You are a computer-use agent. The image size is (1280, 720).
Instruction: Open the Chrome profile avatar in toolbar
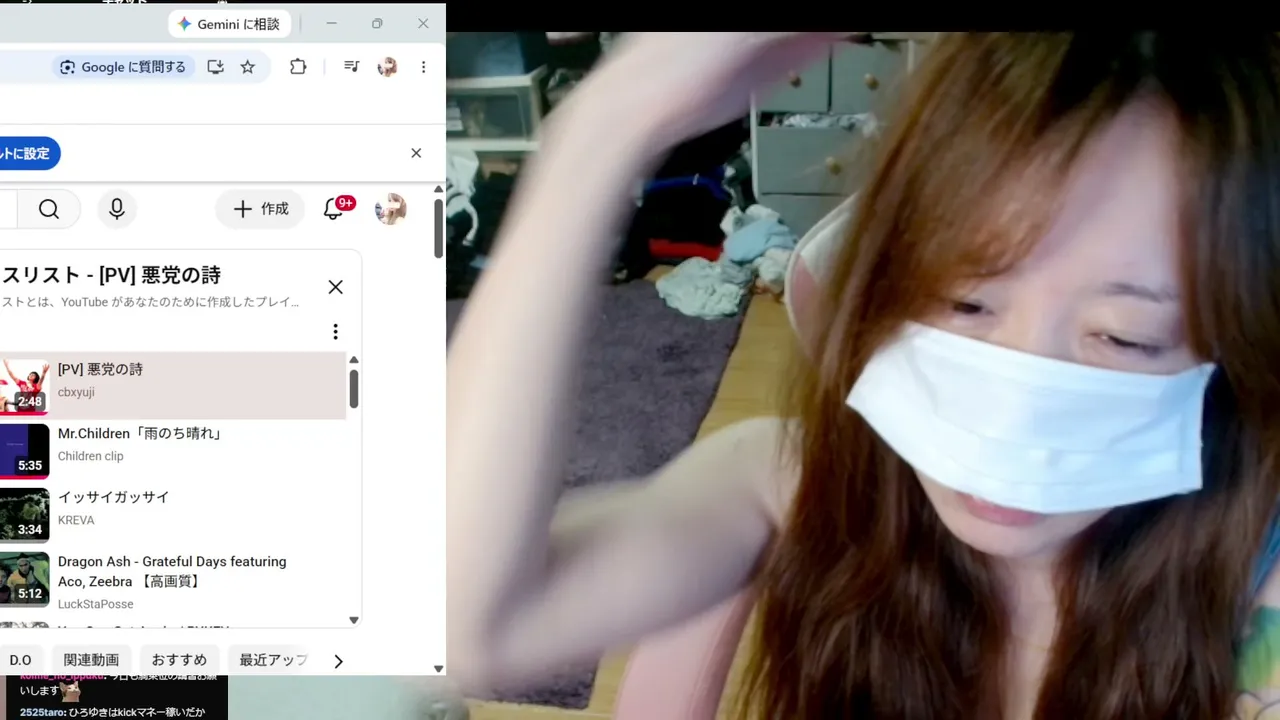click(x=387, y=67)
